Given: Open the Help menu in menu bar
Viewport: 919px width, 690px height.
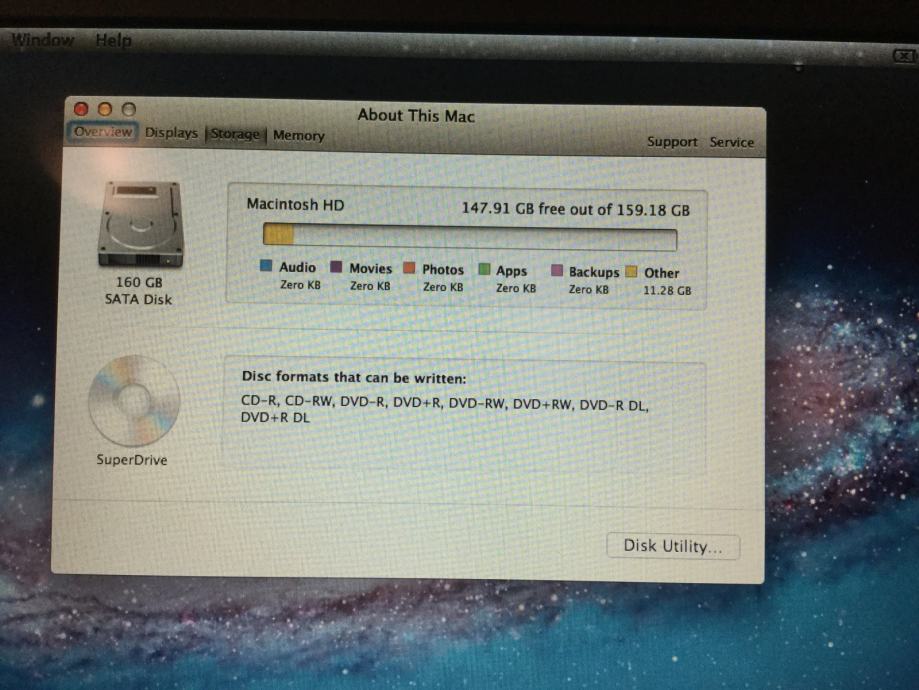Looking at the screenshot, I should (x=114, y=40).
